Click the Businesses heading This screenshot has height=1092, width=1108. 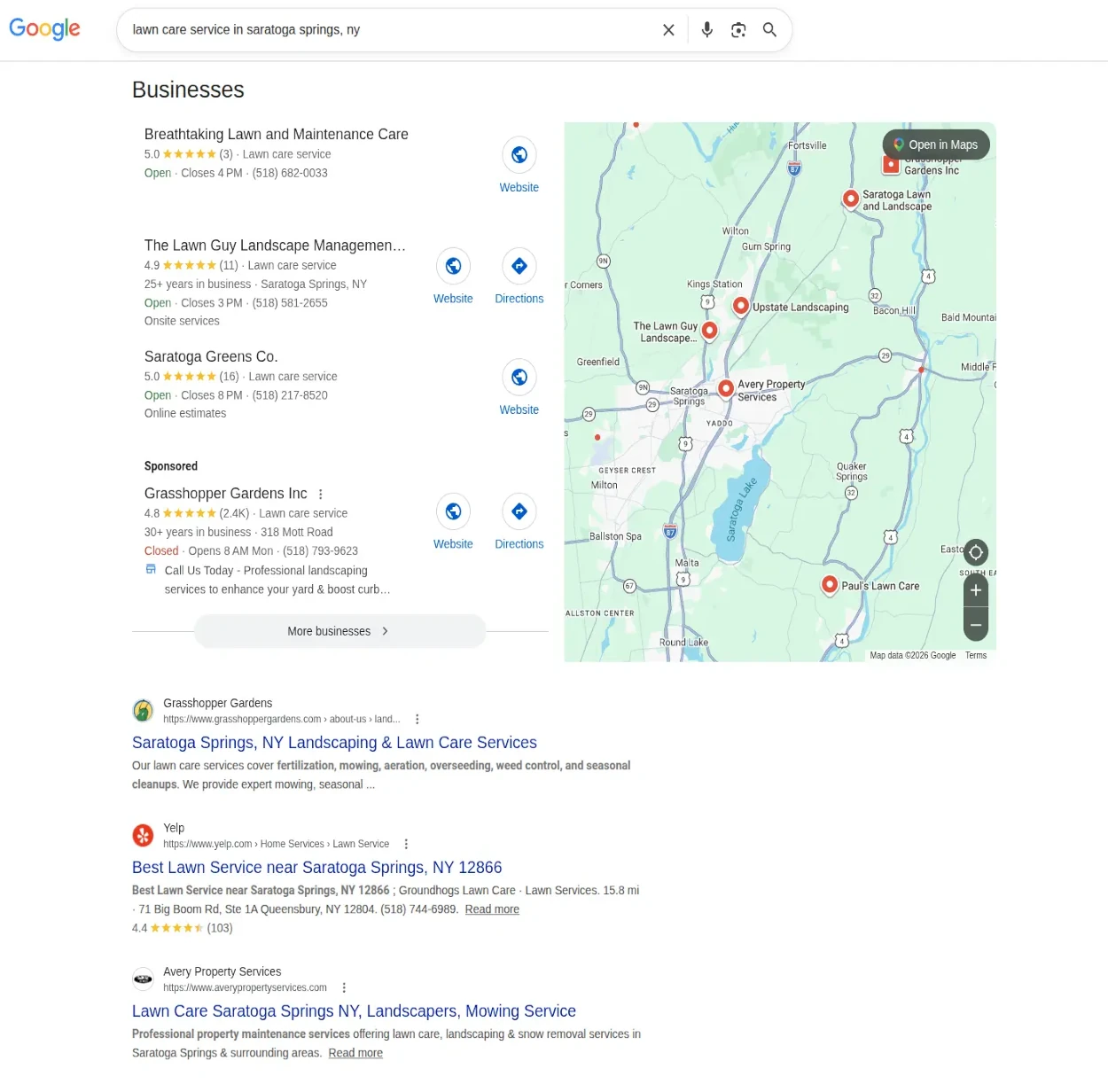188,90
